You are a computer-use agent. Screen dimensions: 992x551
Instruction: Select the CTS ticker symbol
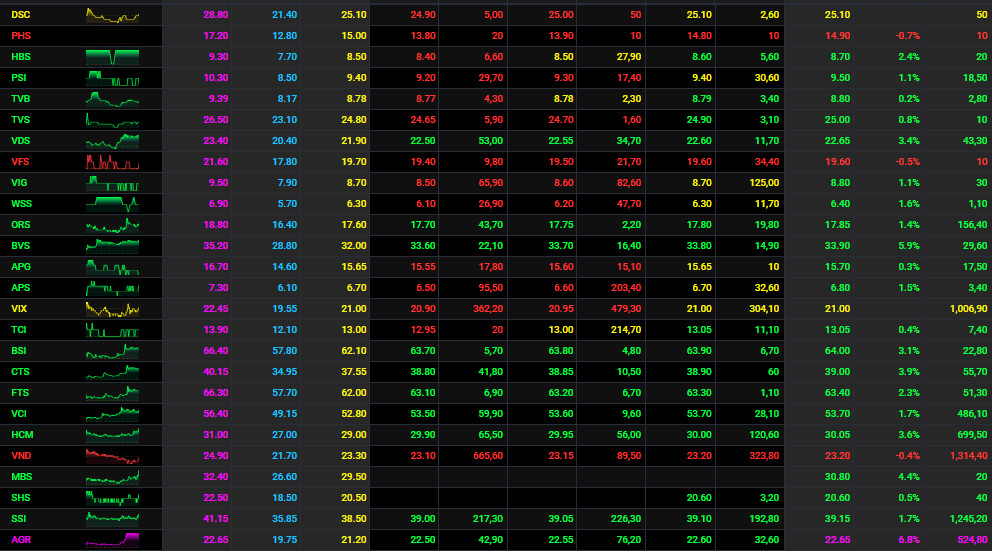(20, 372)
